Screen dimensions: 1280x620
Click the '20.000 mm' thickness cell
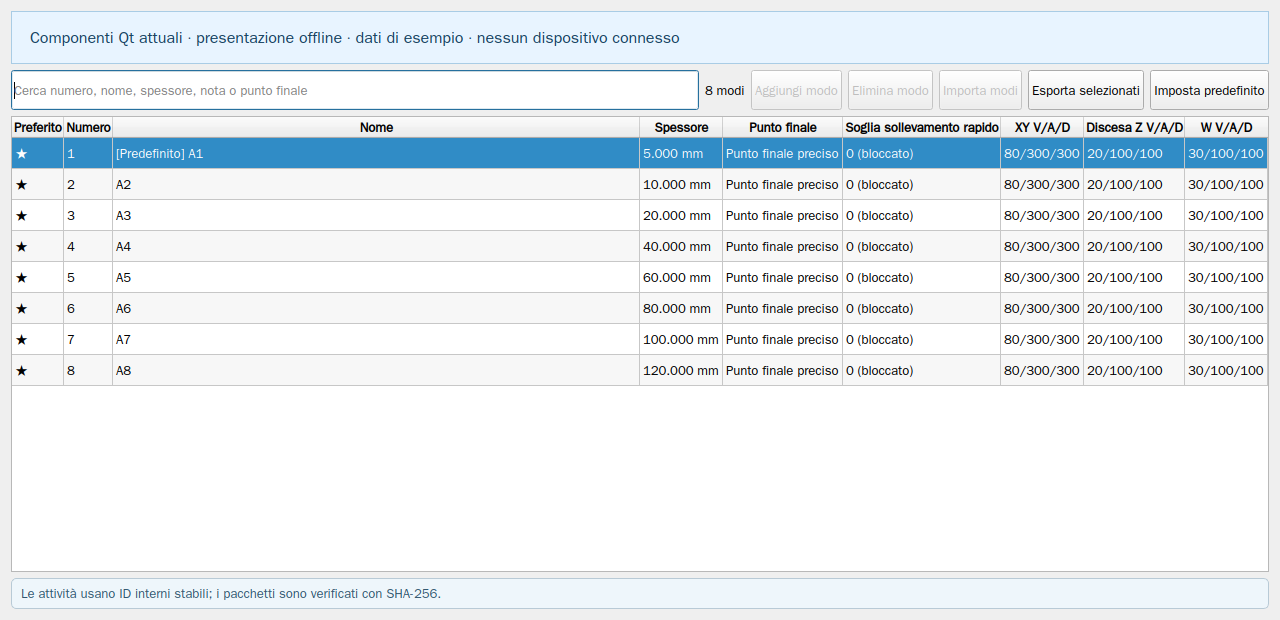tap(681, 216)
